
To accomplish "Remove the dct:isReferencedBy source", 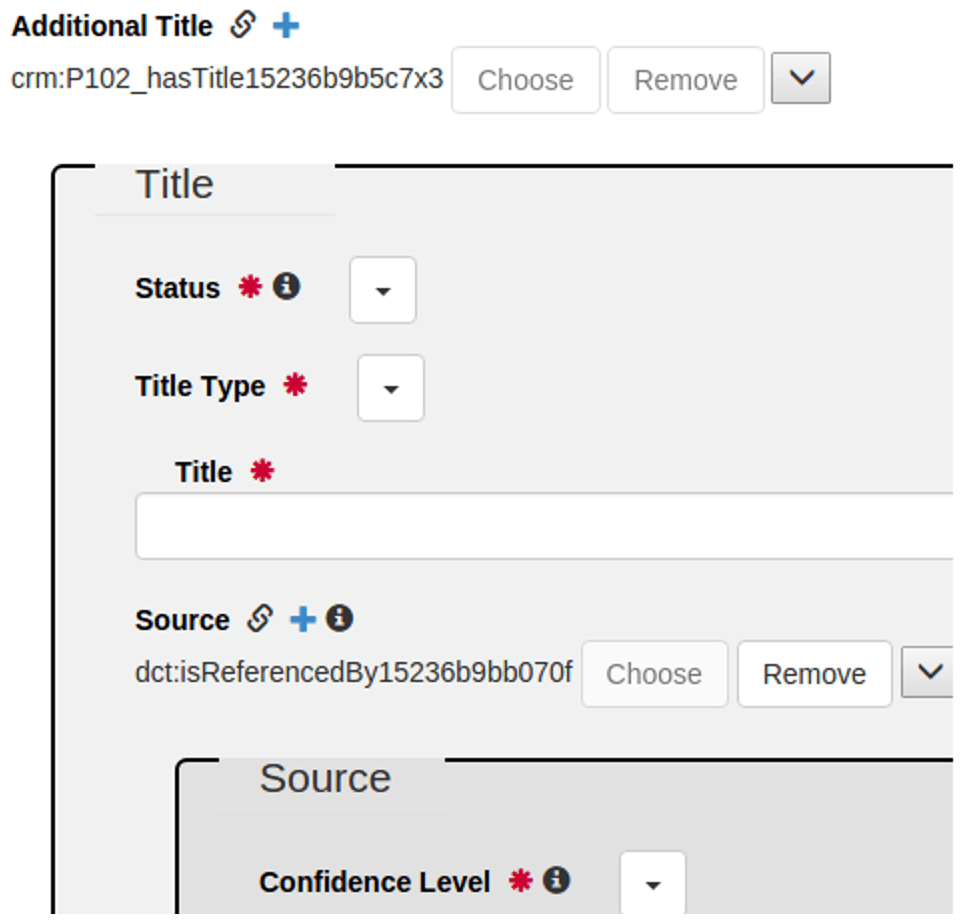I will [x=814, y=674].
